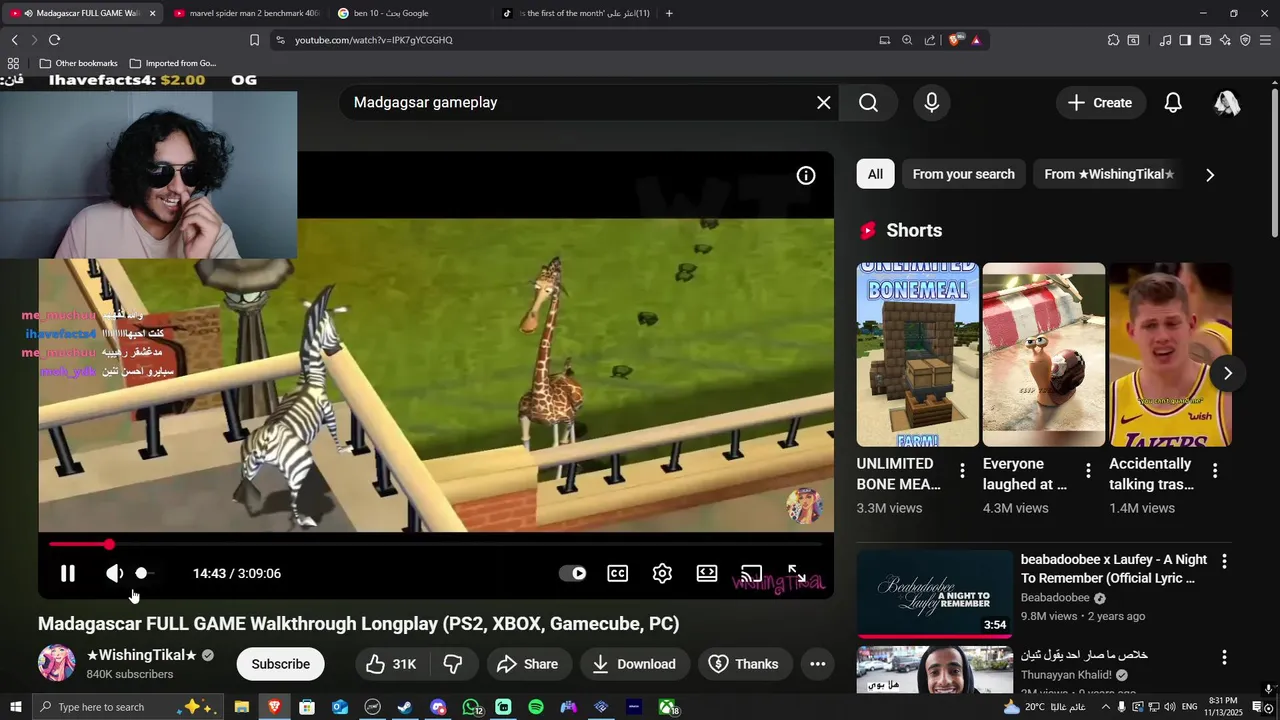Open options for Unlimited Bone Meal short
Screen dimensions: 1280x720
coord(962,470)
